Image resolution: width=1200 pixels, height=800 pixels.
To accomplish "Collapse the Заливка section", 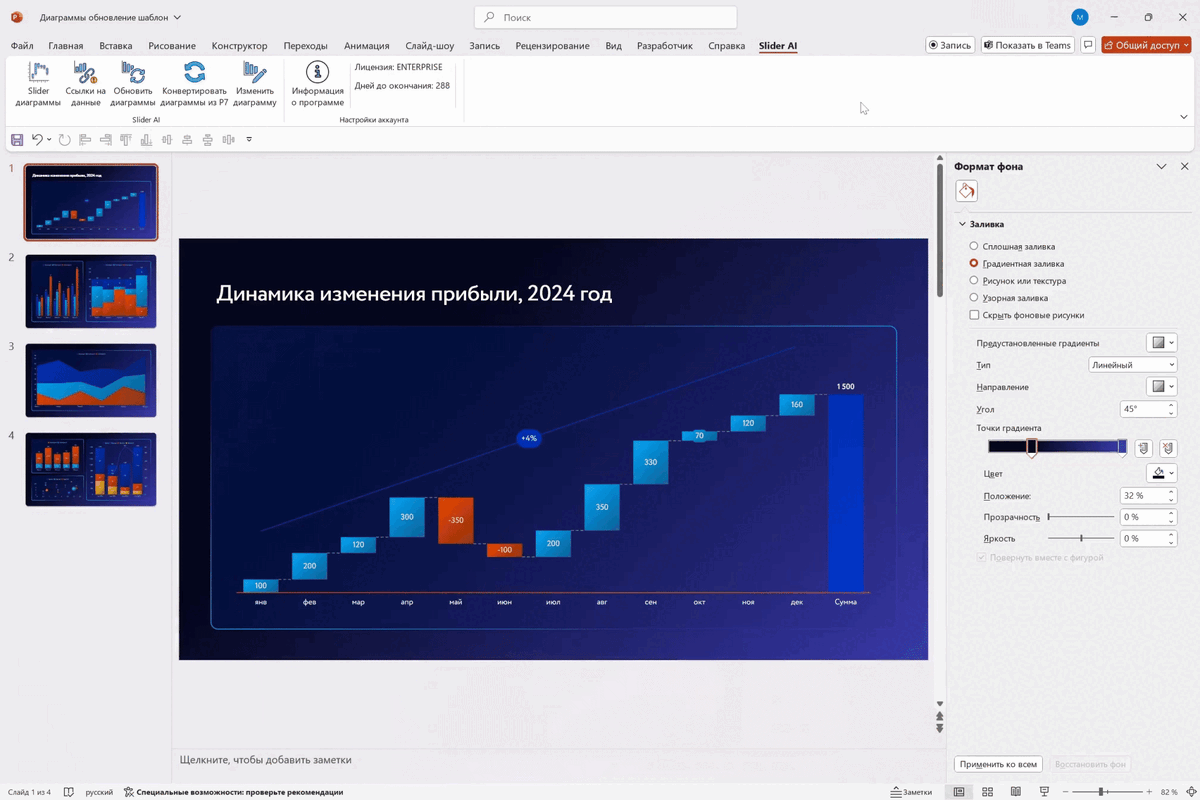I will point(963,224).
